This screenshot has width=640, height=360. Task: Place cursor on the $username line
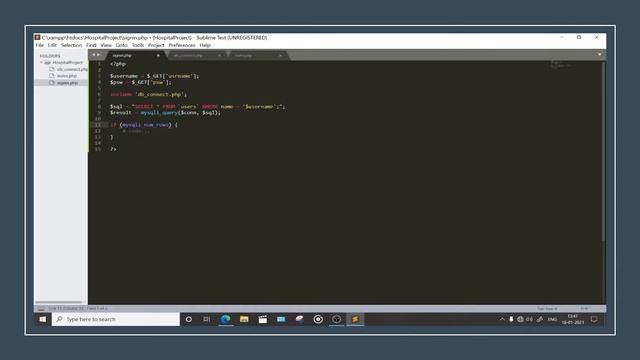point(154,76)
